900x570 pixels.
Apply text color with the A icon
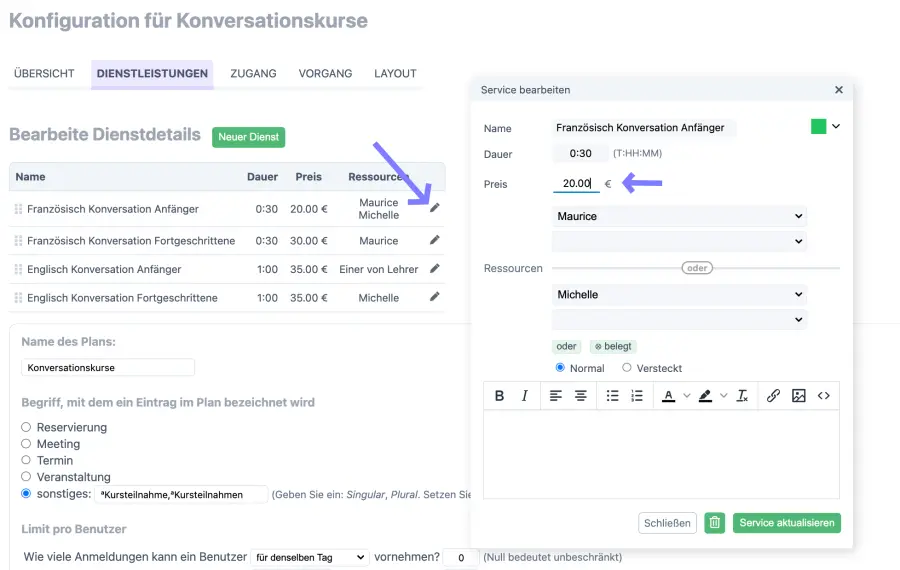tap(668, 395)
